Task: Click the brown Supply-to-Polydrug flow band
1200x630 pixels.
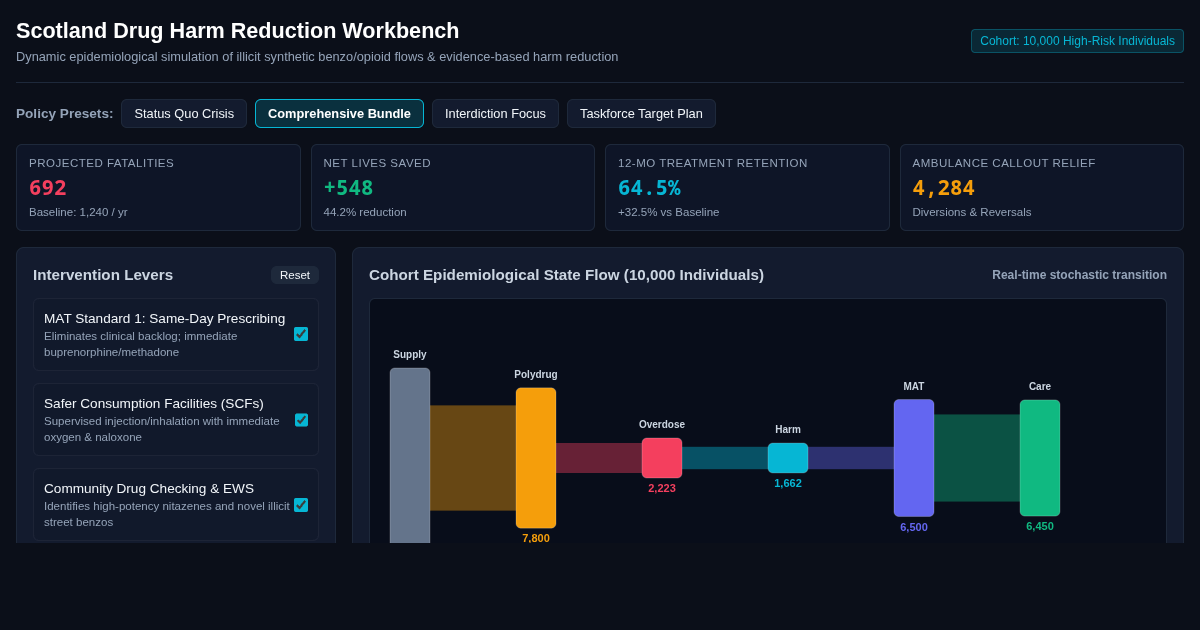Action: pos(473,458)
